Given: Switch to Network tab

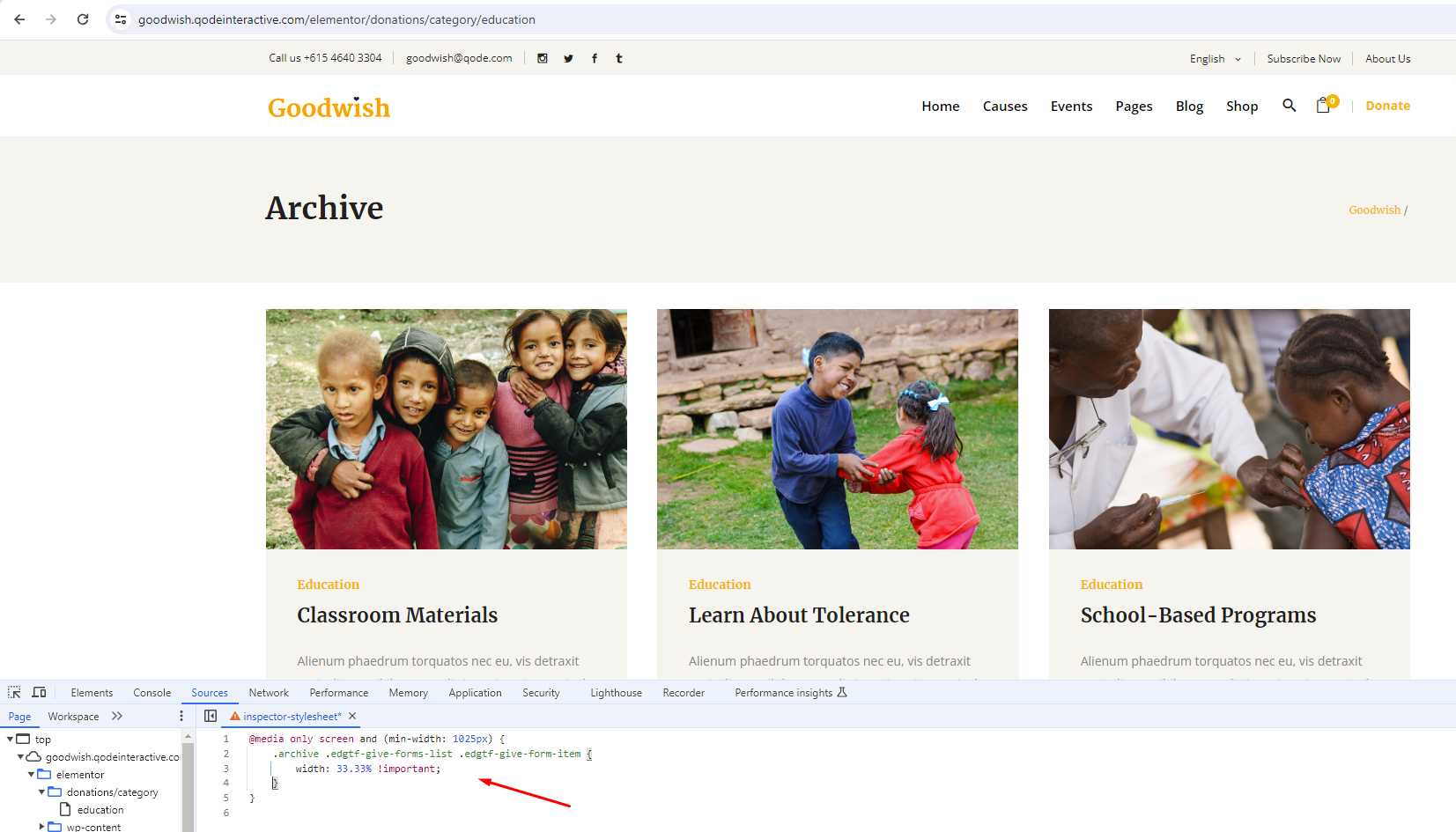Looking at the screenshot, I should [269, 693].
